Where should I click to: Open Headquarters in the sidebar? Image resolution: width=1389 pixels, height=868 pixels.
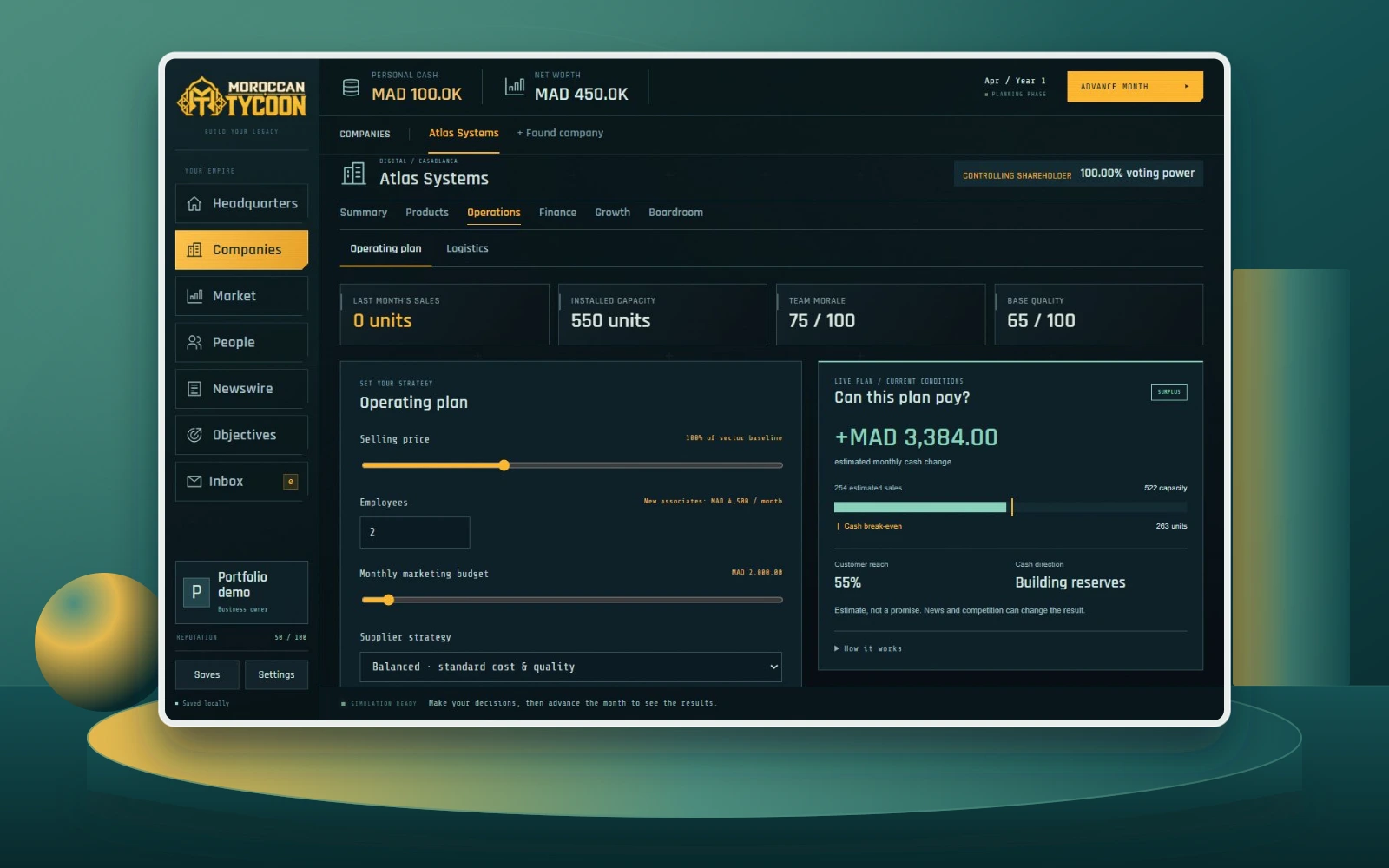(241, 203)
